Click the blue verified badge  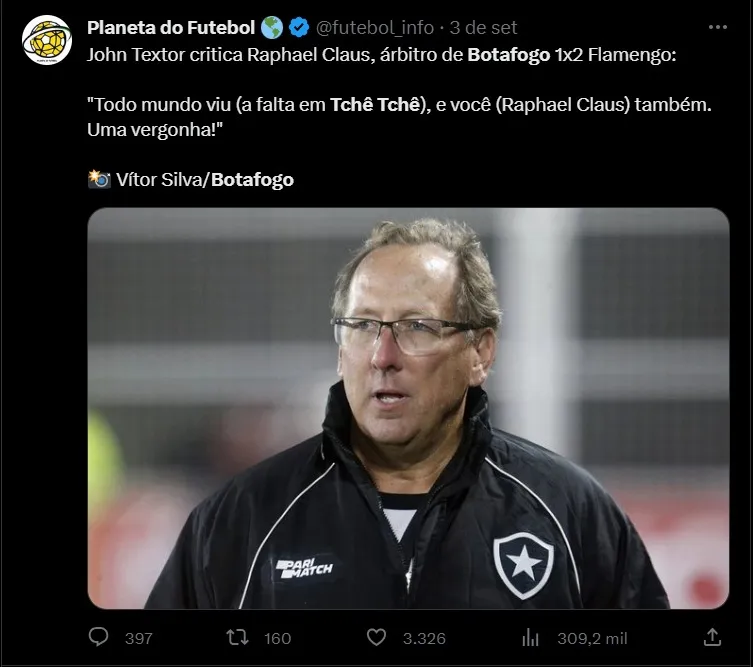[x=298, y=27]
